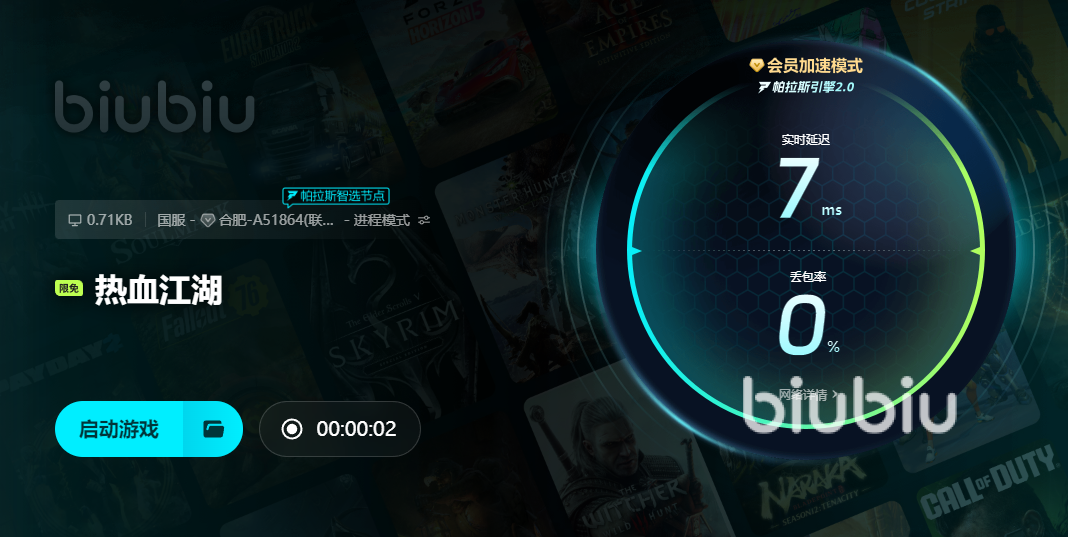This screenshot has height=537, width=1068.
Task: Click the node switch sliders icon after 进程模式
Action: coord(424,220)
